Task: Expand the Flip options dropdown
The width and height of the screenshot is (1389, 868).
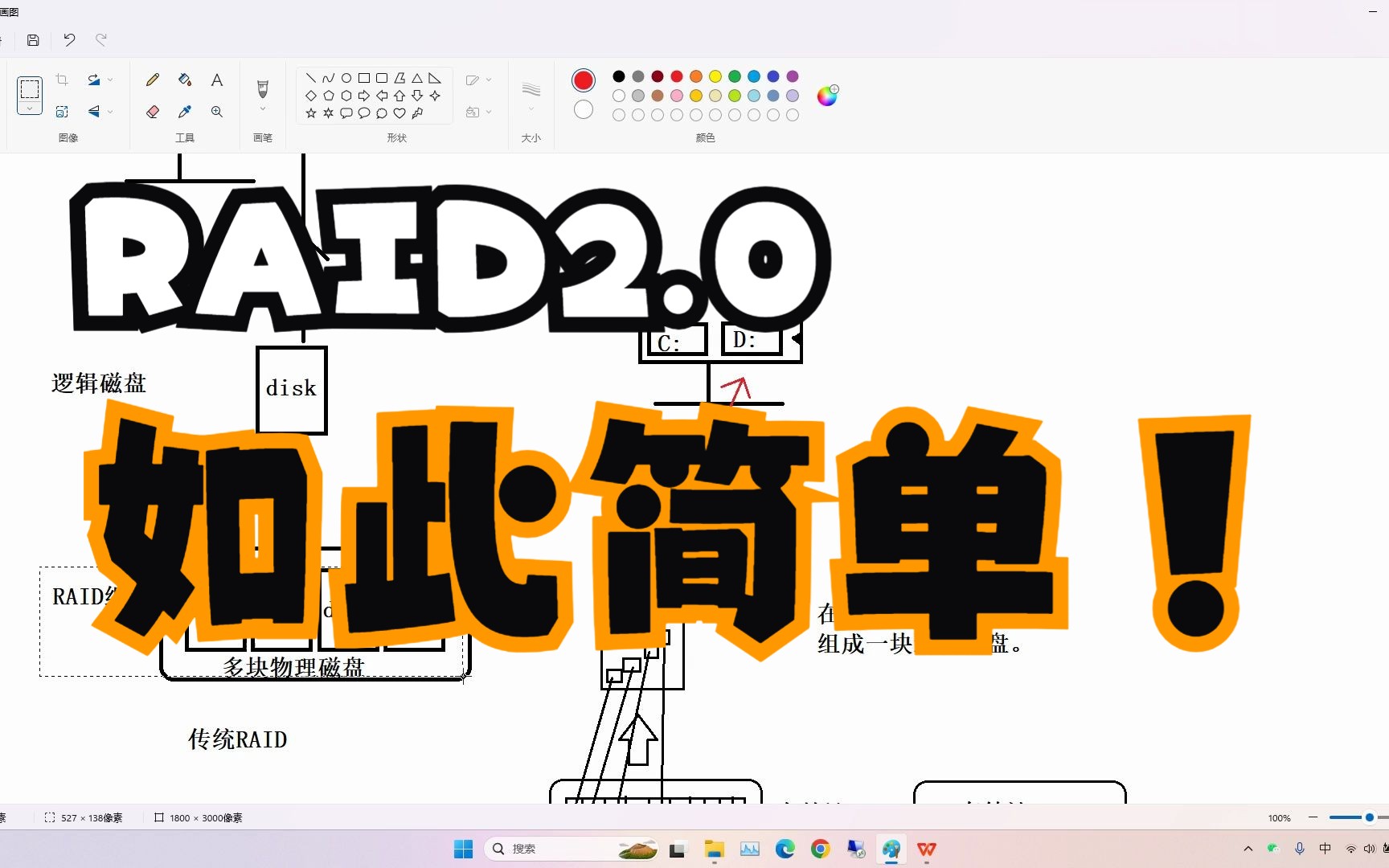Action: click(x=110, y=112)
